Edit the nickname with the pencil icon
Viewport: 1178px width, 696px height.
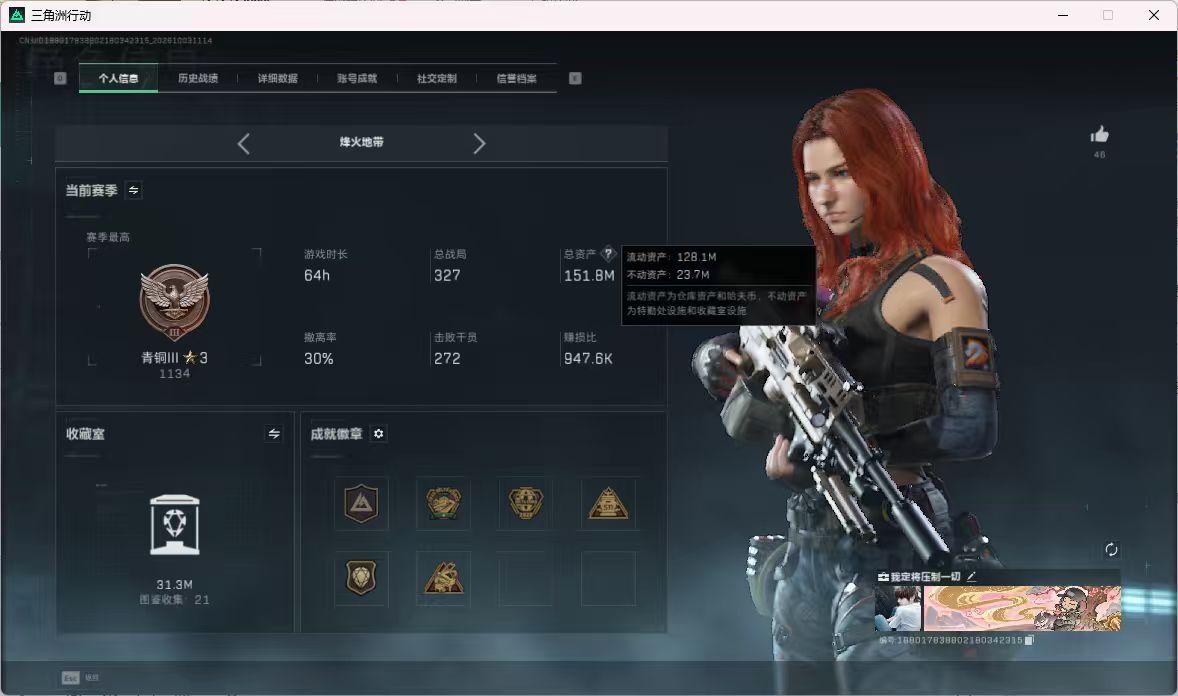click(971, 576)
